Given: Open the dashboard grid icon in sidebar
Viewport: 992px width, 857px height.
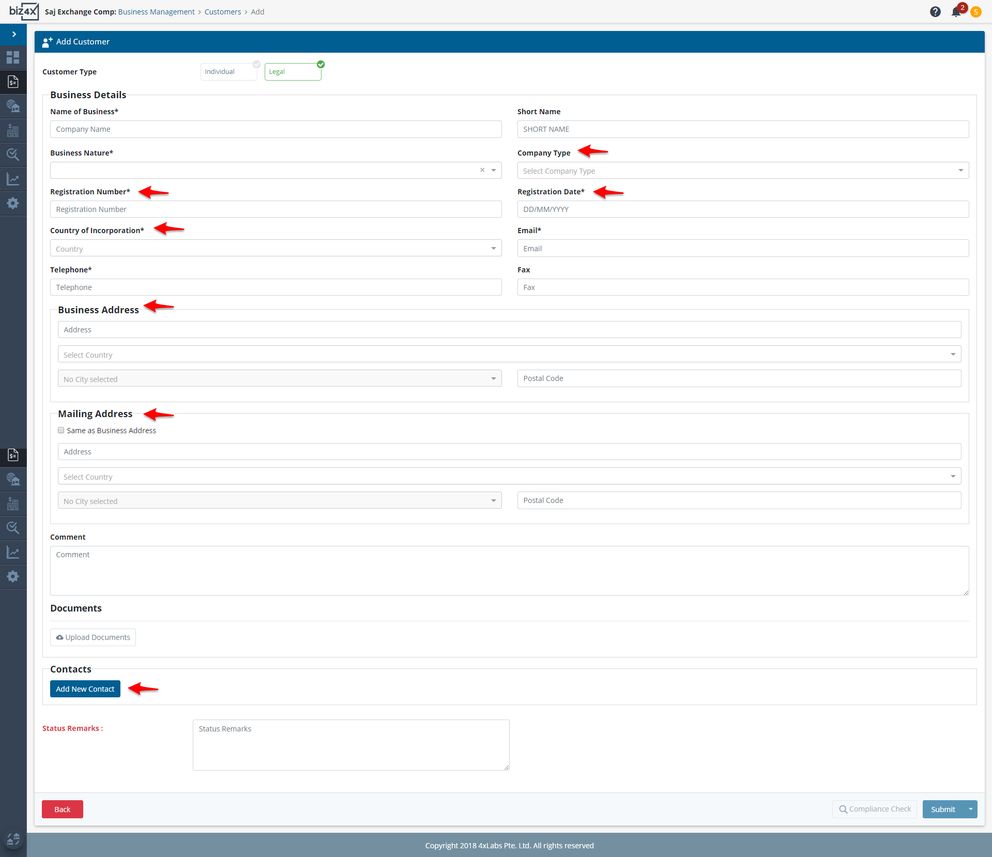Looking at the screenshot, I should (x=13, y=57).
